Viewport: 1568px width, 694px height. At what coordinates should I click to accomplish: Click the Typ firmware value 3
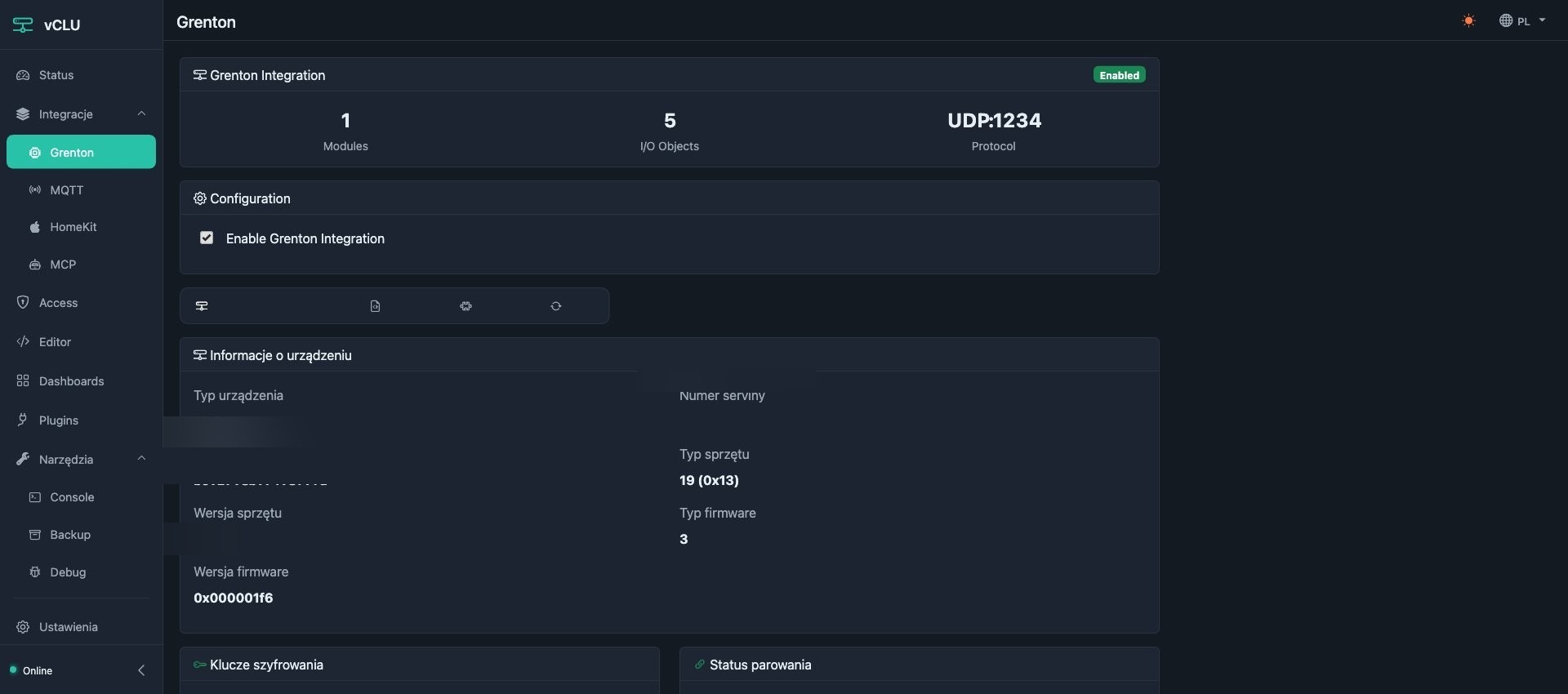[684, 539]
